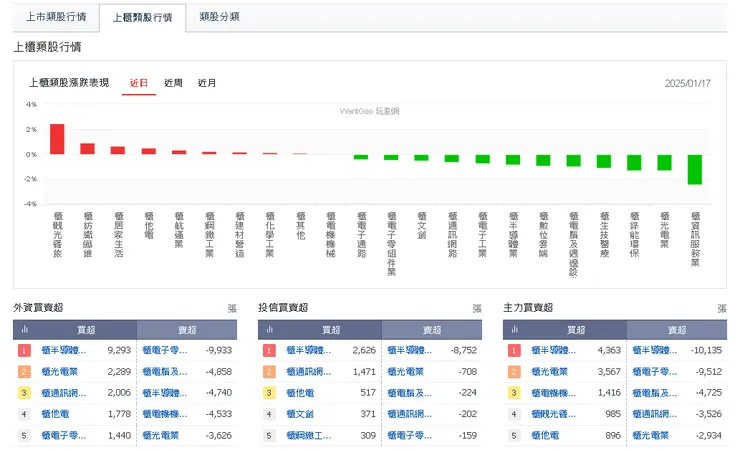Open 櫃電機機 link in 外資 賣超 column

click(164, 414)
